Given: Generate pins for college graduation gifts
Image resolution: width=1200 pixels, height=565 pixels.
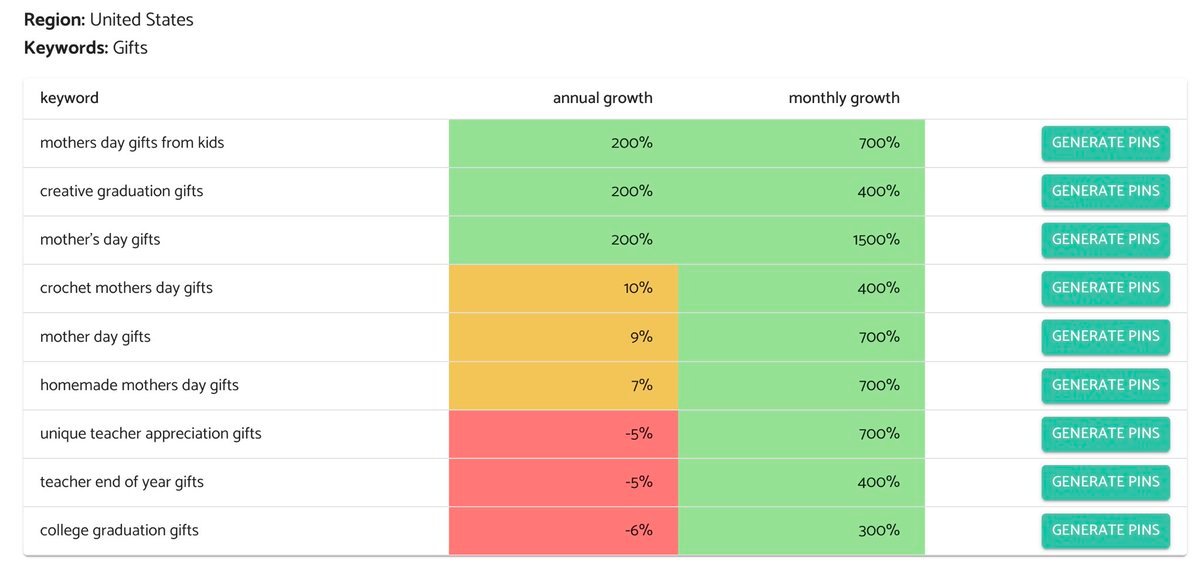Looking at the screenshot, I should (1105, 530).
